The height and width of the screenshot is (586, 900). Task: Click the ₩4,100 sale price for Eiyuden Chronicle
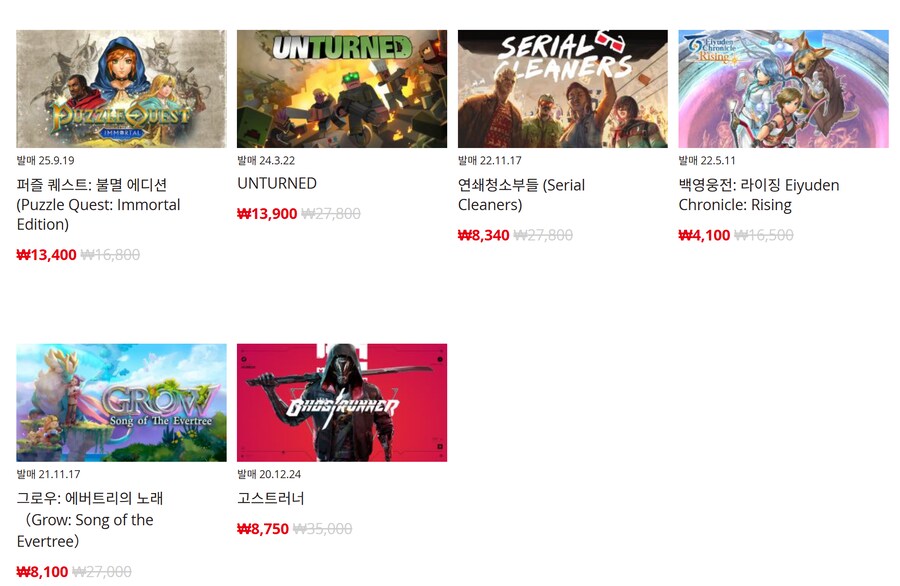(704, 235)
